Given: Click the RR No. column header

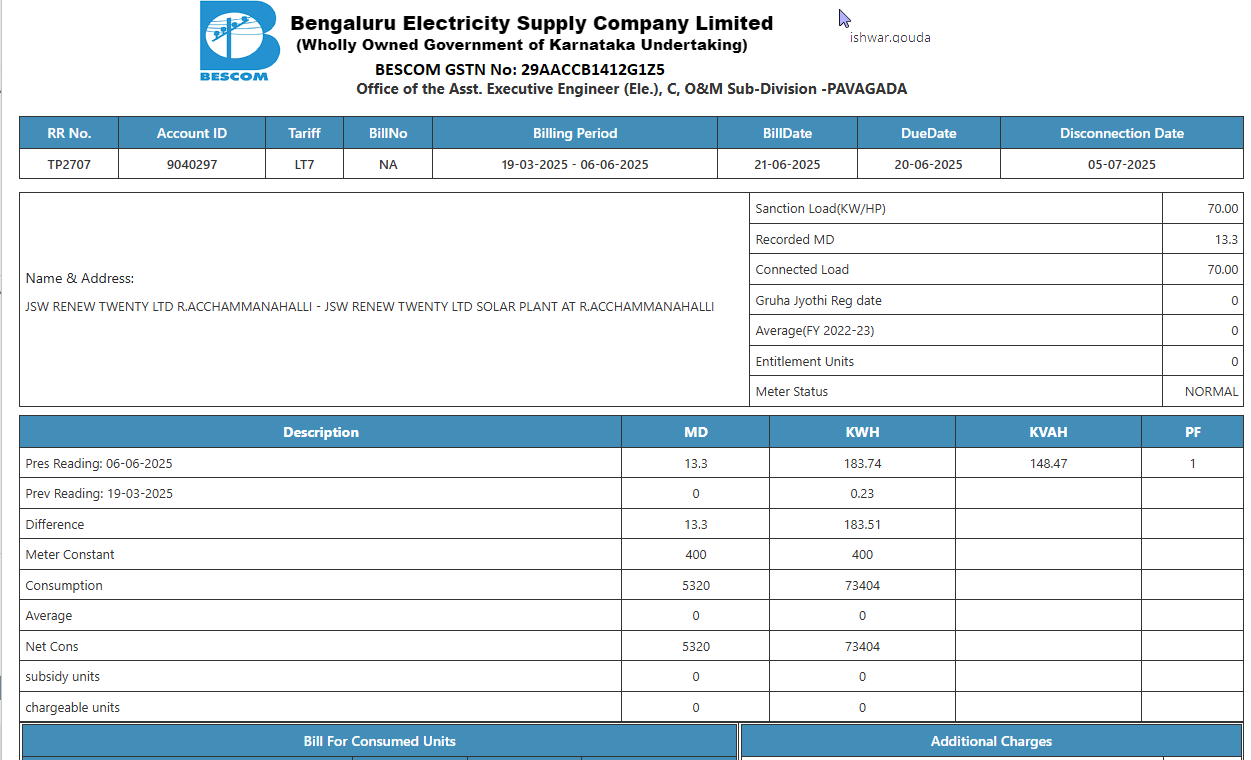Looking at the screenshot, I should (x=69, y=133).
